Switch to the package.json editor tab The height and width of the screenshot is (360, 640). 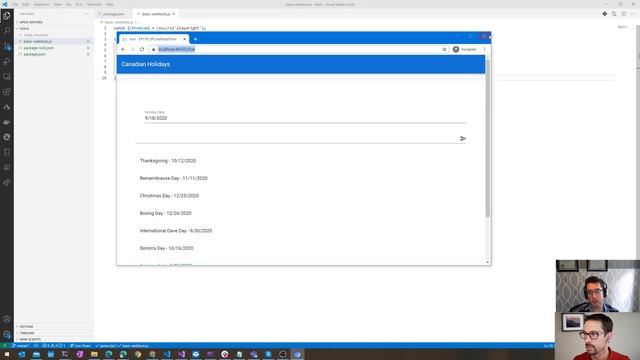point(113,14)
